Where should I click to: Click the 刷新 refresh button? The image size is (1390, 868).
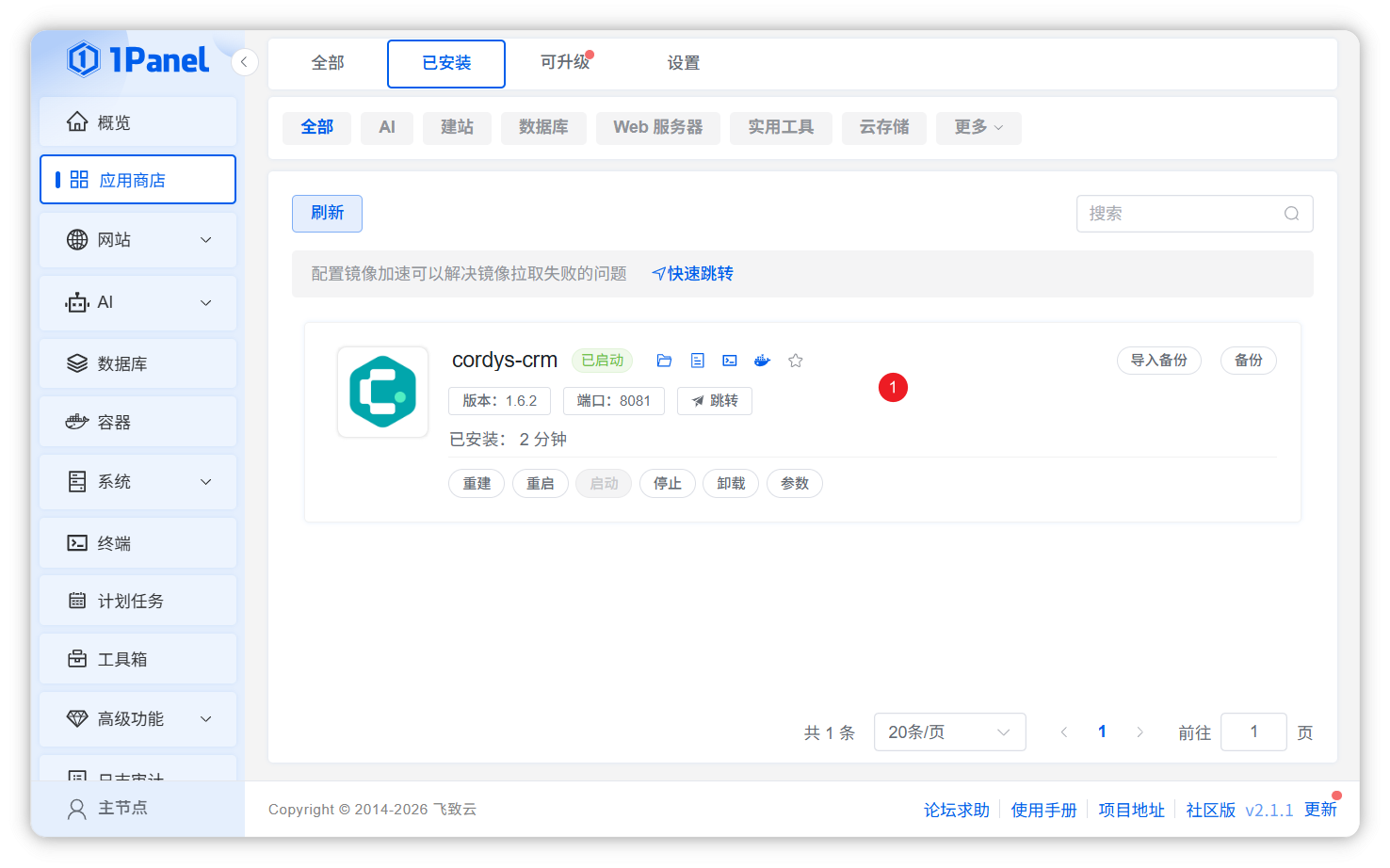tap(327, 214)
